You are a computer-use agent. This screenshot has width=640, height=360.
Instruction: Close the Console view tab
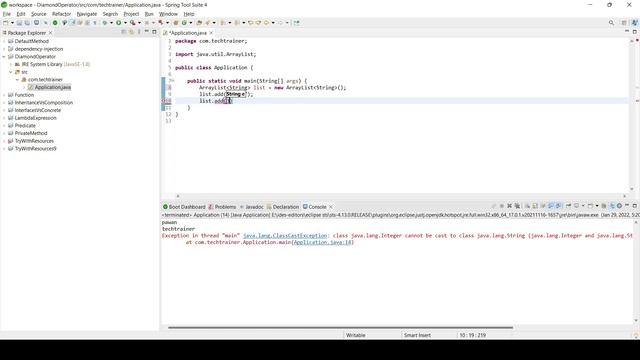tap(331, 207)
